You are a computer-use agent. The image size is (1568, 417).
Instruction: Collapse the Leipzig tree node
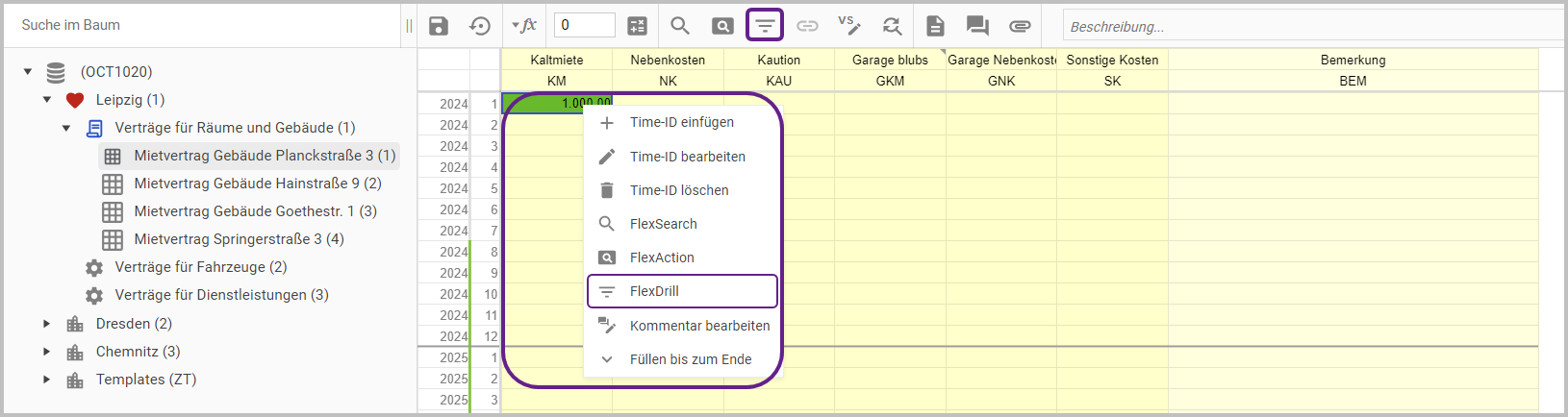pos(46,100)
